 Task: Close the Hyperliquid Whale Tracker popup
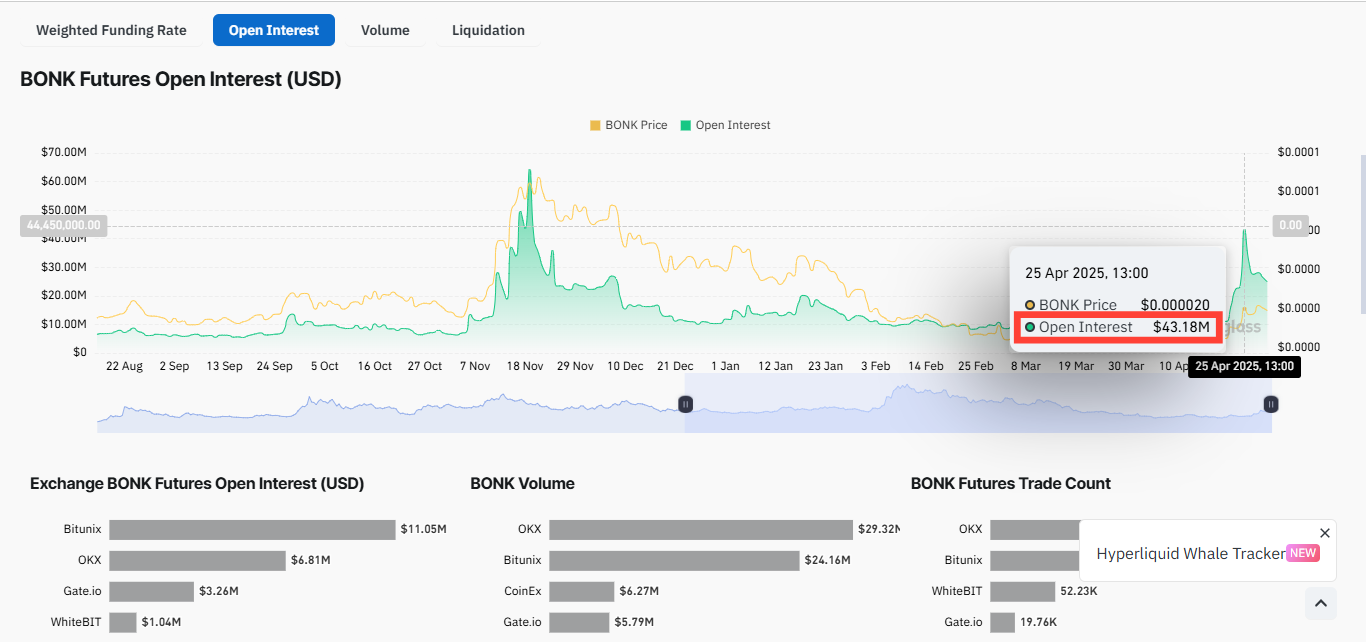click(1325, 533)
